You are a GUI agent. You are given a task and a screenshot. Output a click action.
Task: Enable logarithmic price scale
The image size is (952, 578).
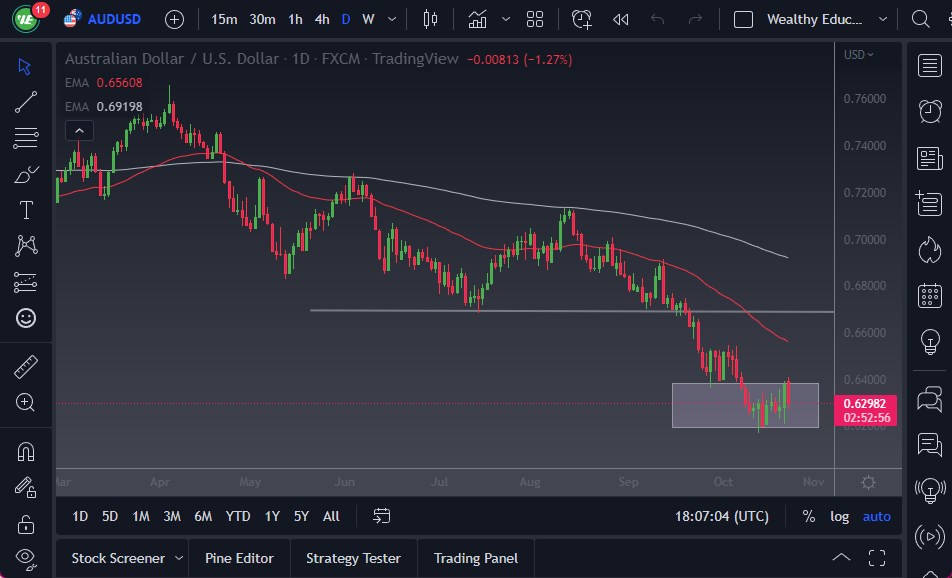coord(839,516)
